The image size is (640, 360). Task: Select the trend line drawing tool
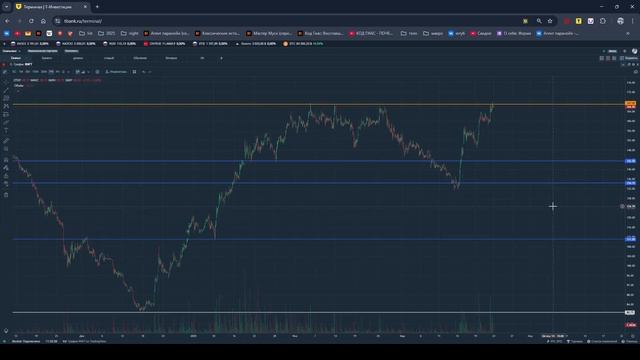[x=6, y=90]
